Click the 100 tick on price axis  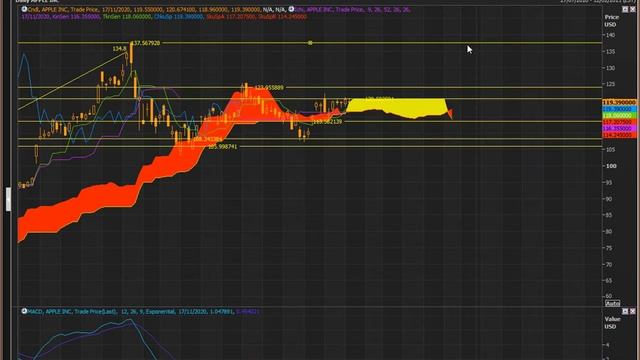click(611, 166)
